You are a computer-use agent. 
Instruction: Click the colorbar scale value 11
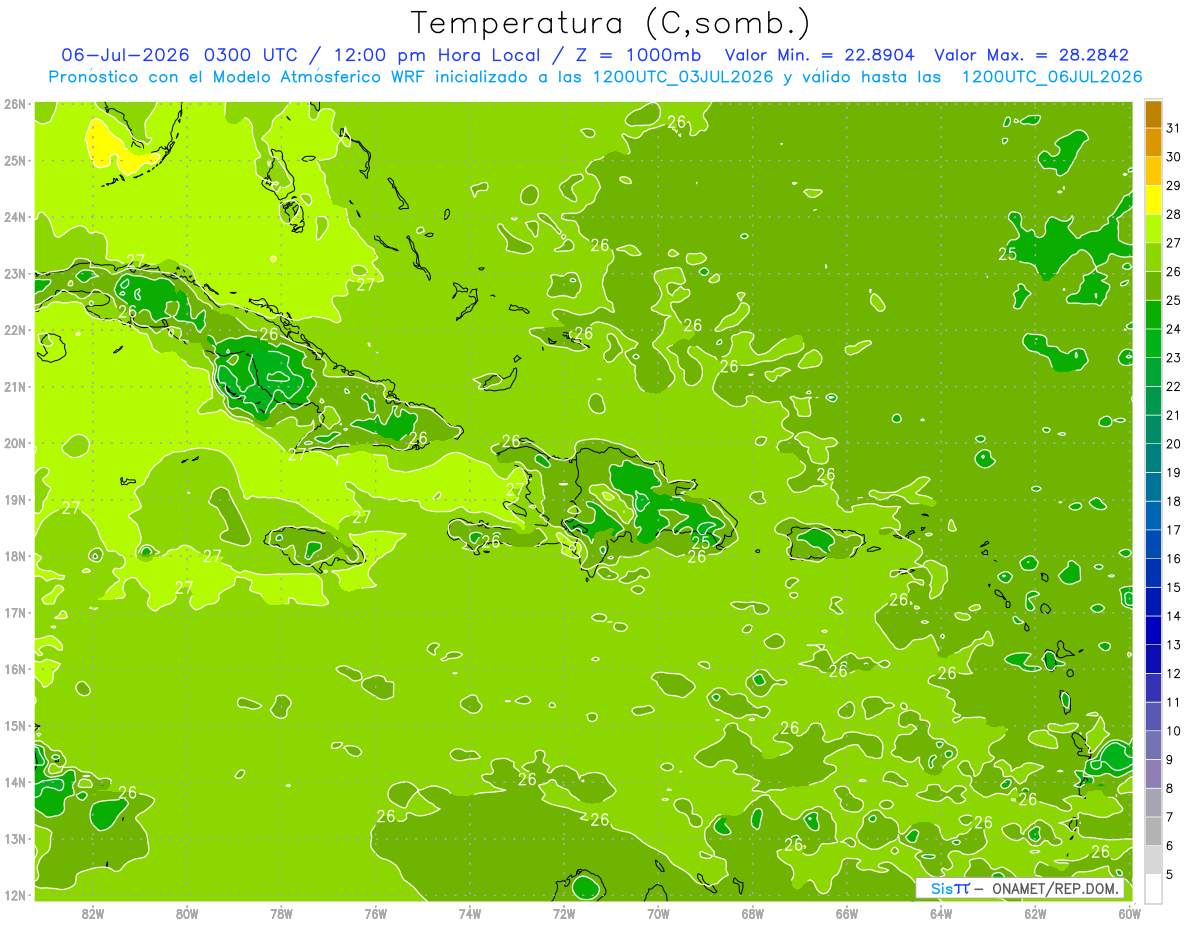click(1173, 702)
